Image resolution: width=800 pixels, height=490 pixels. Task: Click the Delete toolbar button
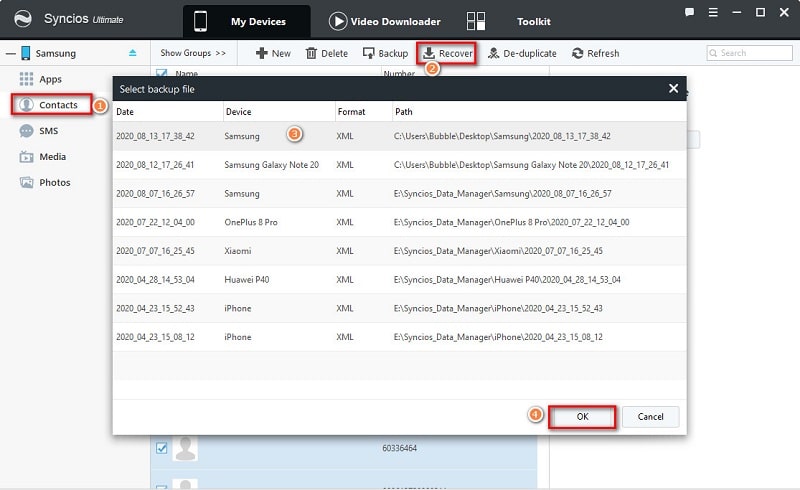(327, 53)
